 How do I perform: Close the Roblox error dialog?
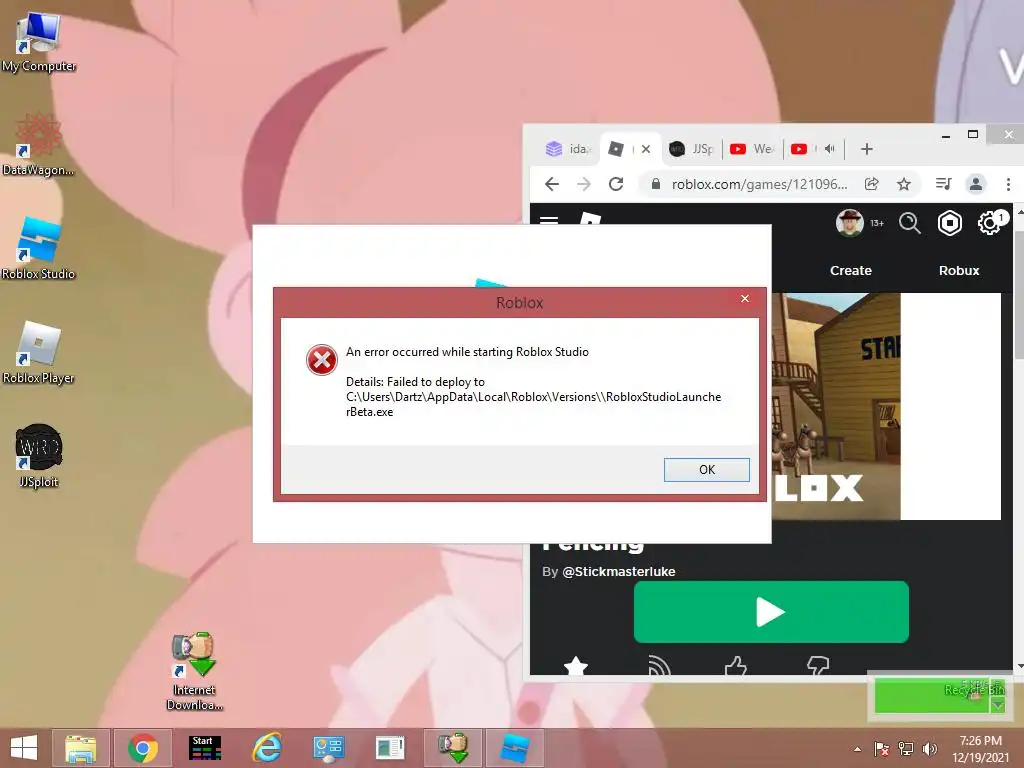744,298
